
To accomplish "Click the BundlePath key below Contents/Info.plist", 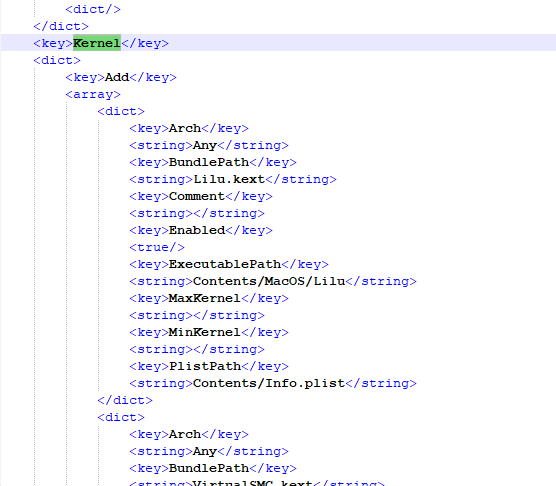I will point(213,469).
